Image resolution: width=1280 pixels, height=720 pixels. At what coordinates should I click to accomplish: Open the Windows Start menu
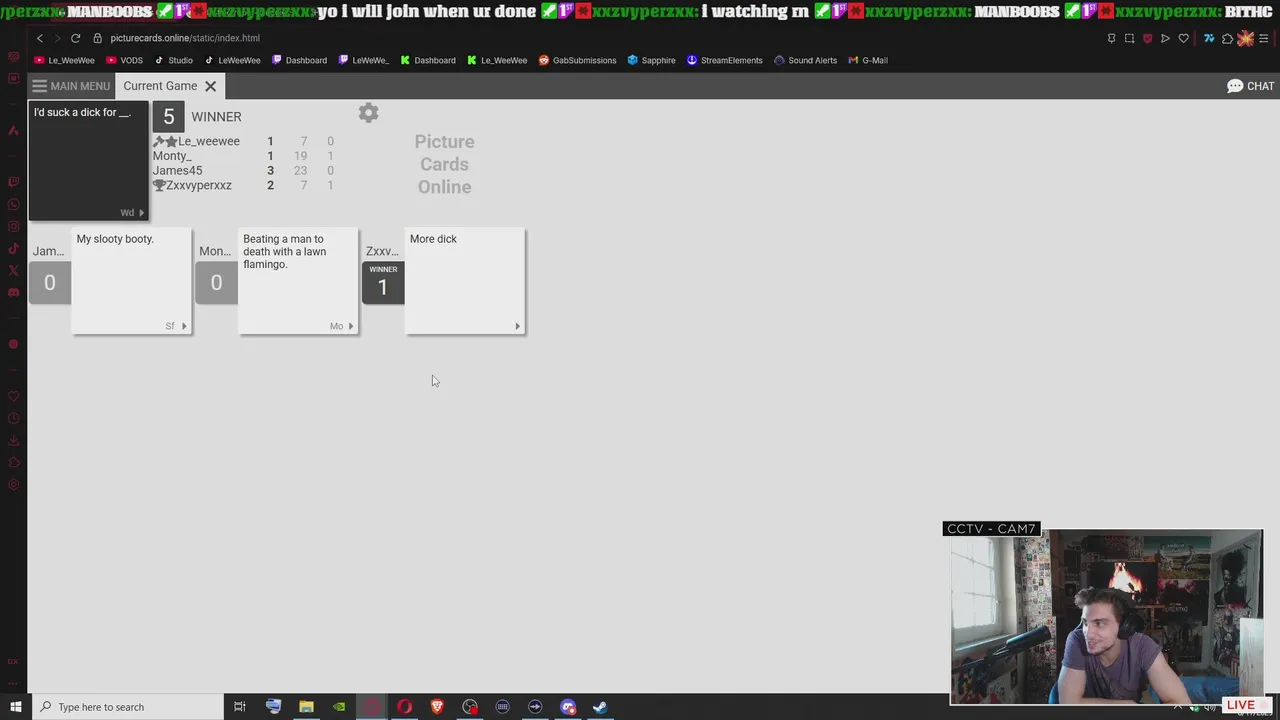click(x=15, y=707)
